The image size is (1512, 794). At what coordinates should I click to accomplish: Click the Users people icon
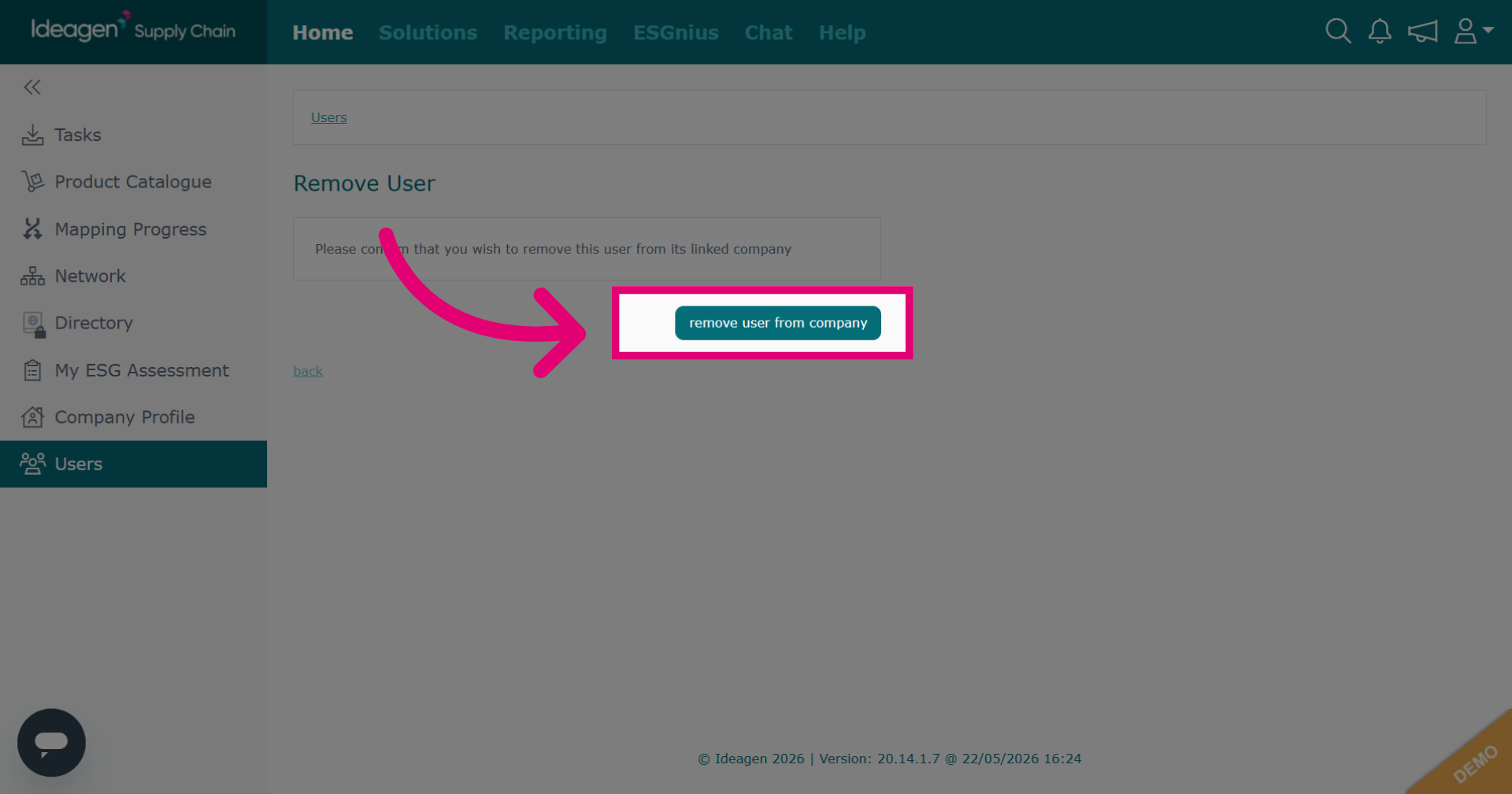[x=32, y=464]
